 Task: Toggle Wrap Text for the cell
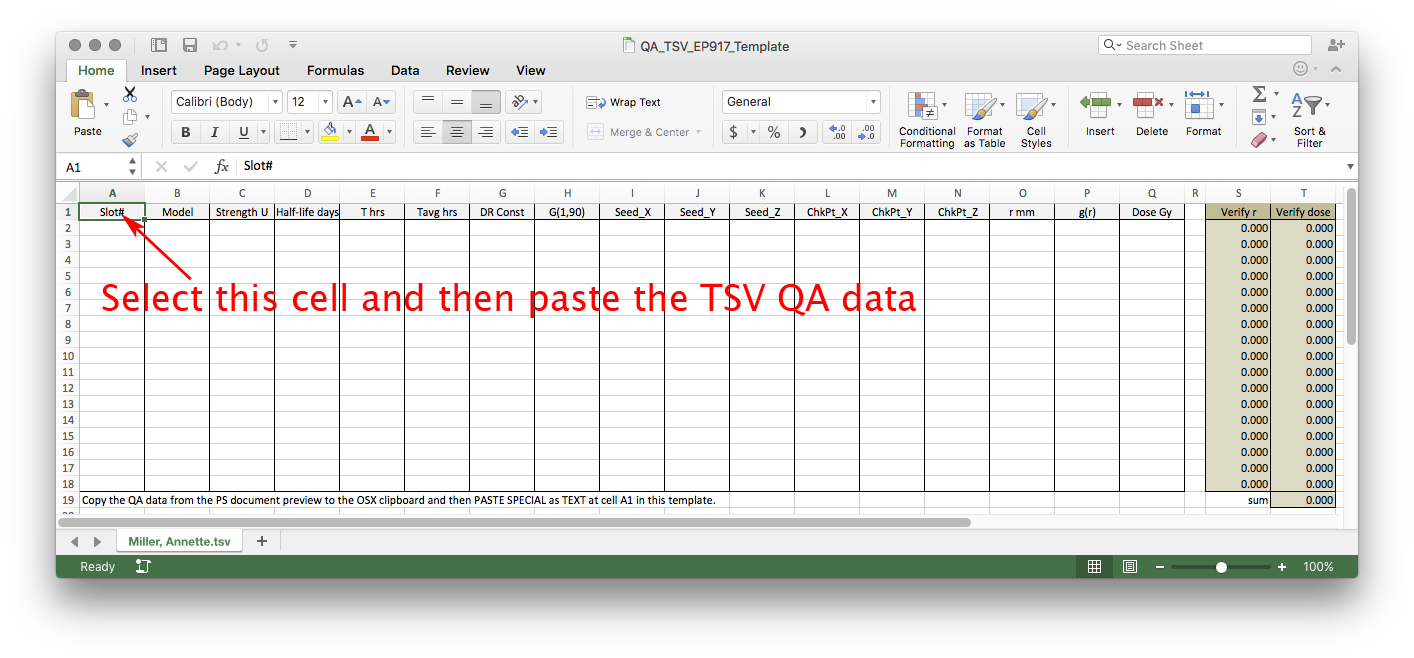click(623, 102)
